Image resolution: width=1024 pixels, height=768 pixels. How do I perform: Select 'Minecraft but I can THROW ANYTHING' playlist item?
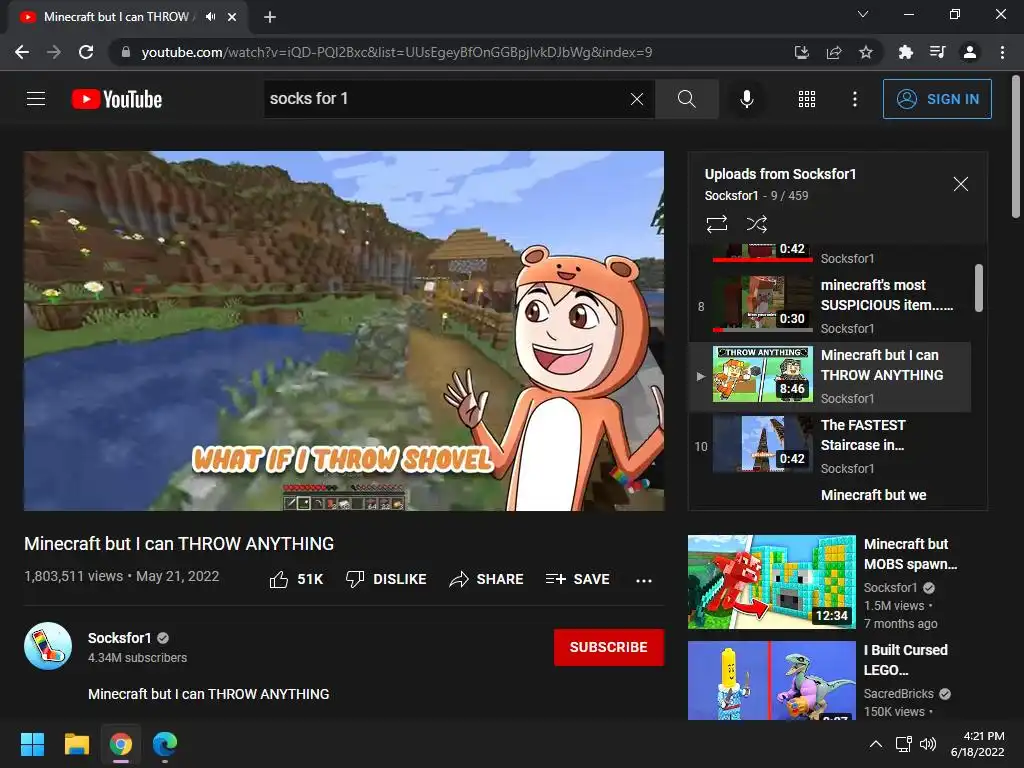click(x=829, y=377)
